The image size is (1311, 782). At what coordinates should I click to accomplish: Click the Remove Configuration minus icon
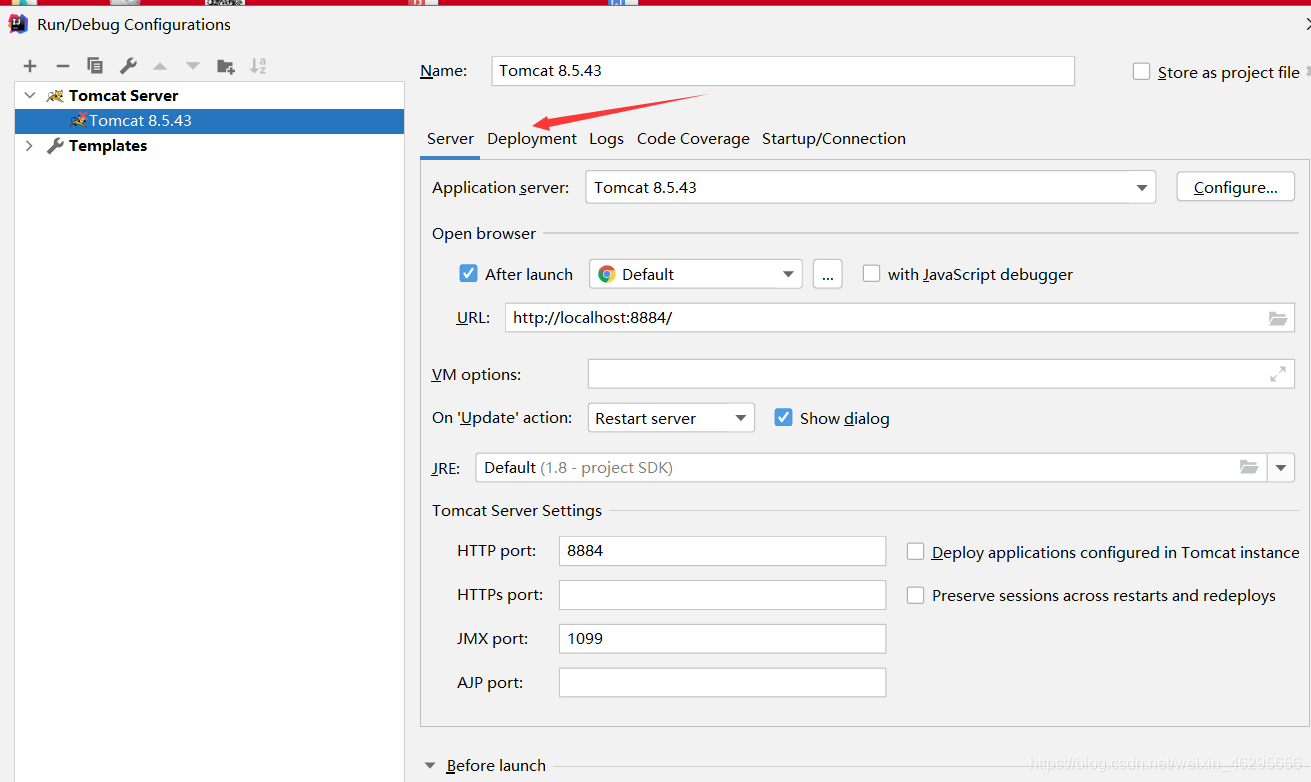63,66
